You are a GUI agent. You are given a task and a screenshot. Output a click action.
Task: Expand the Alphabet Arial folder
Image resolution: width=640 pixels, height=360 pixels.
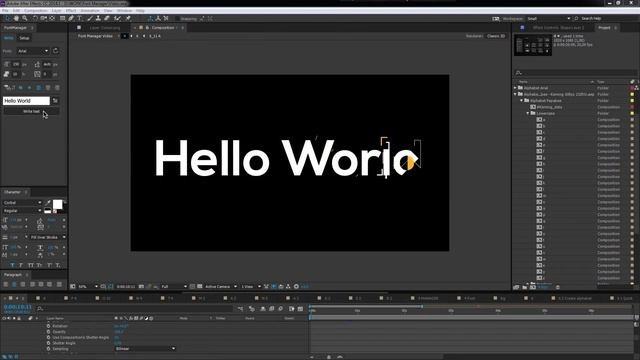point(515,88)
